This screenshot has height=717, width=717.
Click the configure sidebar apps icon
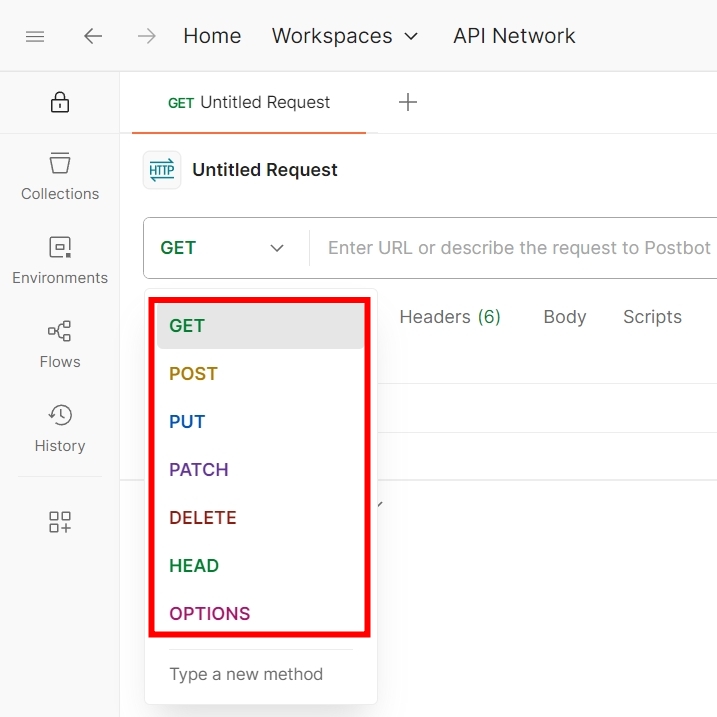[x=60, y=522]
